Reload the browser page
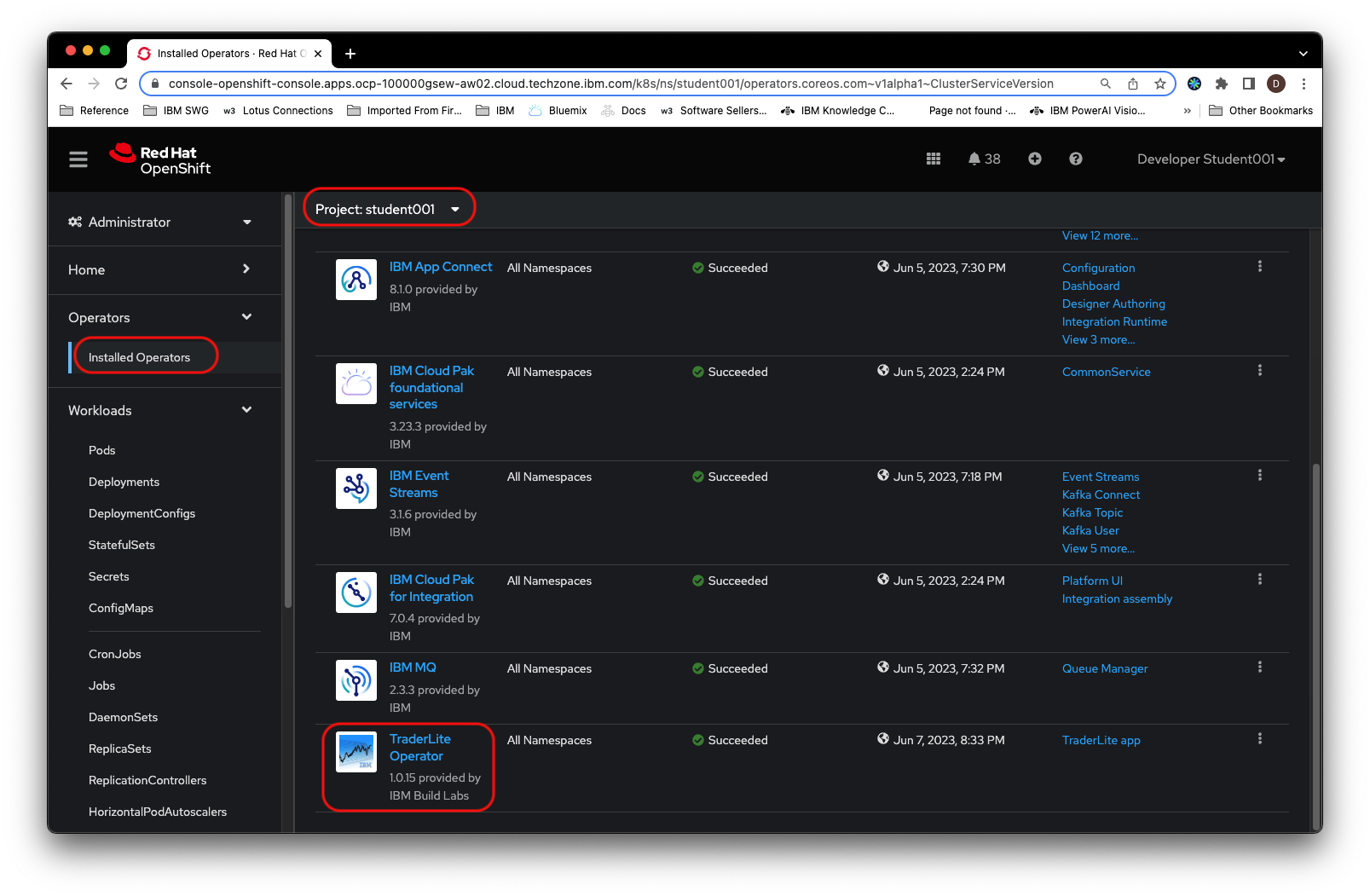The image size is (1370, 896). click(x=121, y=84)
